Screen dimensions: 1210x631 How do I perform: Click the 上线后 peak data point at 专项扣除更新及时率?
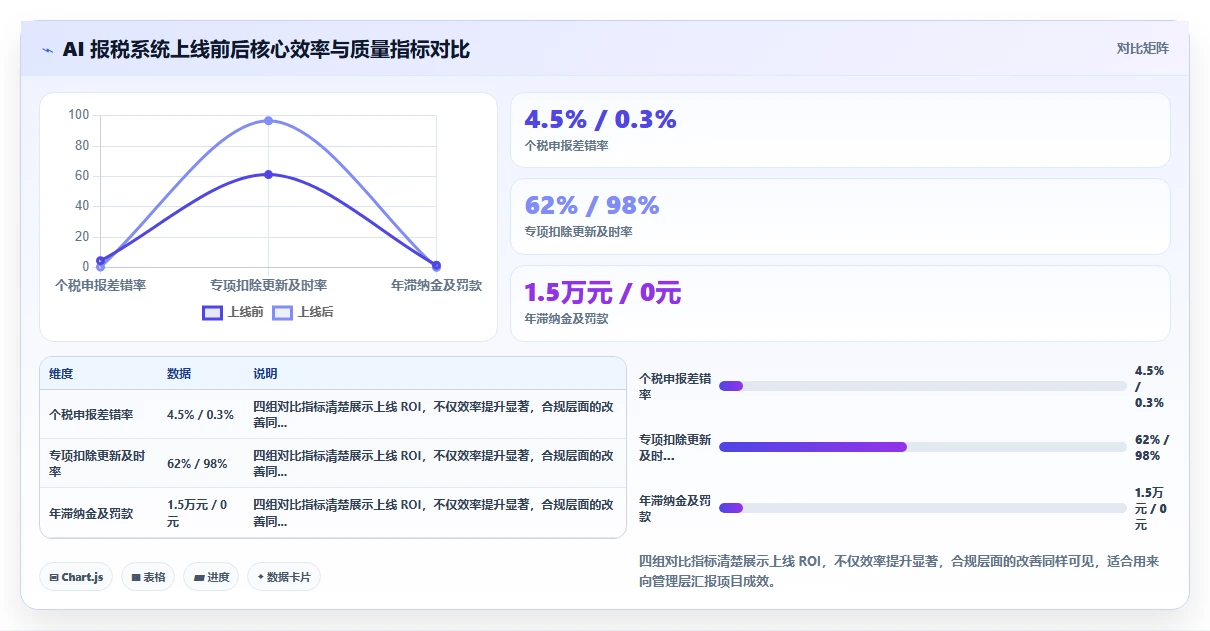[268, 120]
